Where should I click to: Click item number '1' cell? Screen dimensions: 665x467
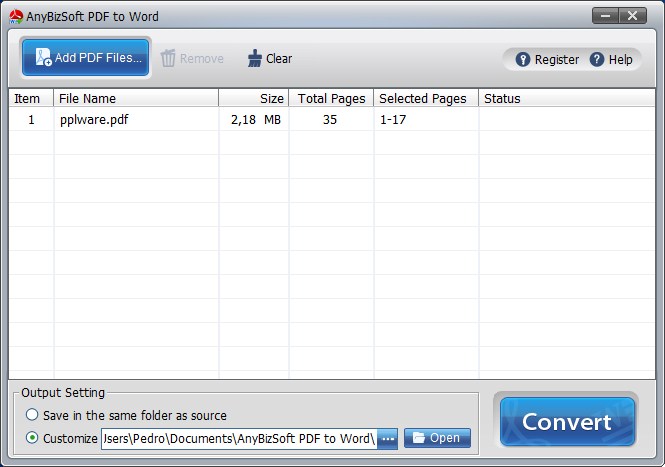(x=31, y=120)
